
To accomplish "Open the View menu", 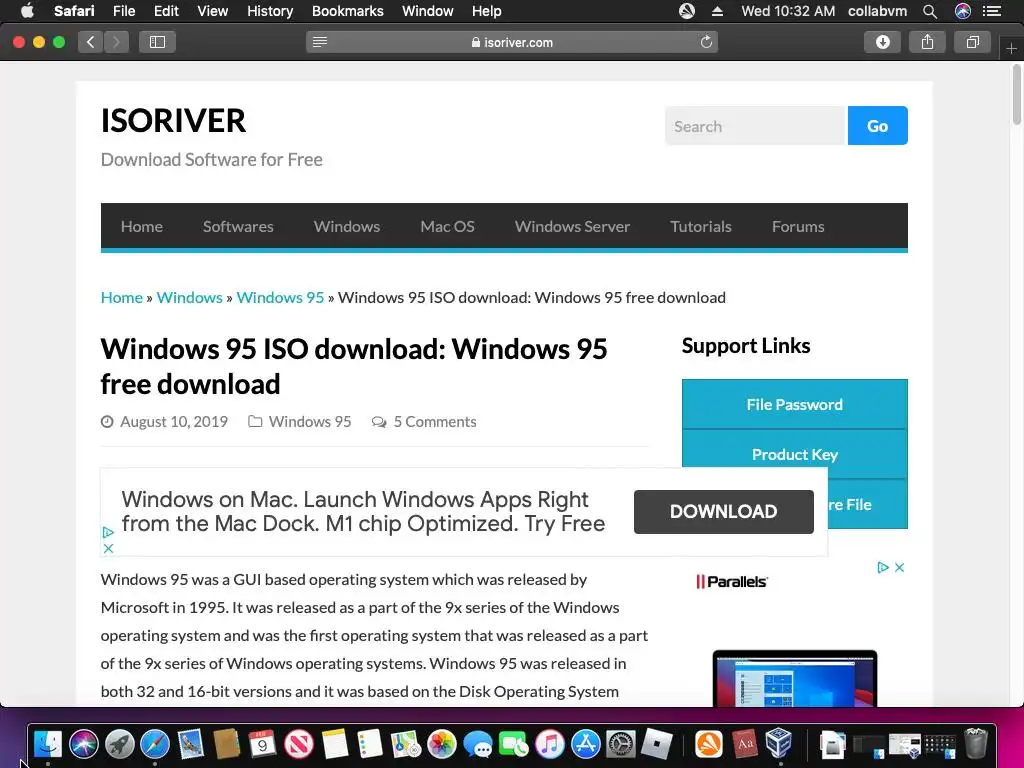I will pos(212,11).
